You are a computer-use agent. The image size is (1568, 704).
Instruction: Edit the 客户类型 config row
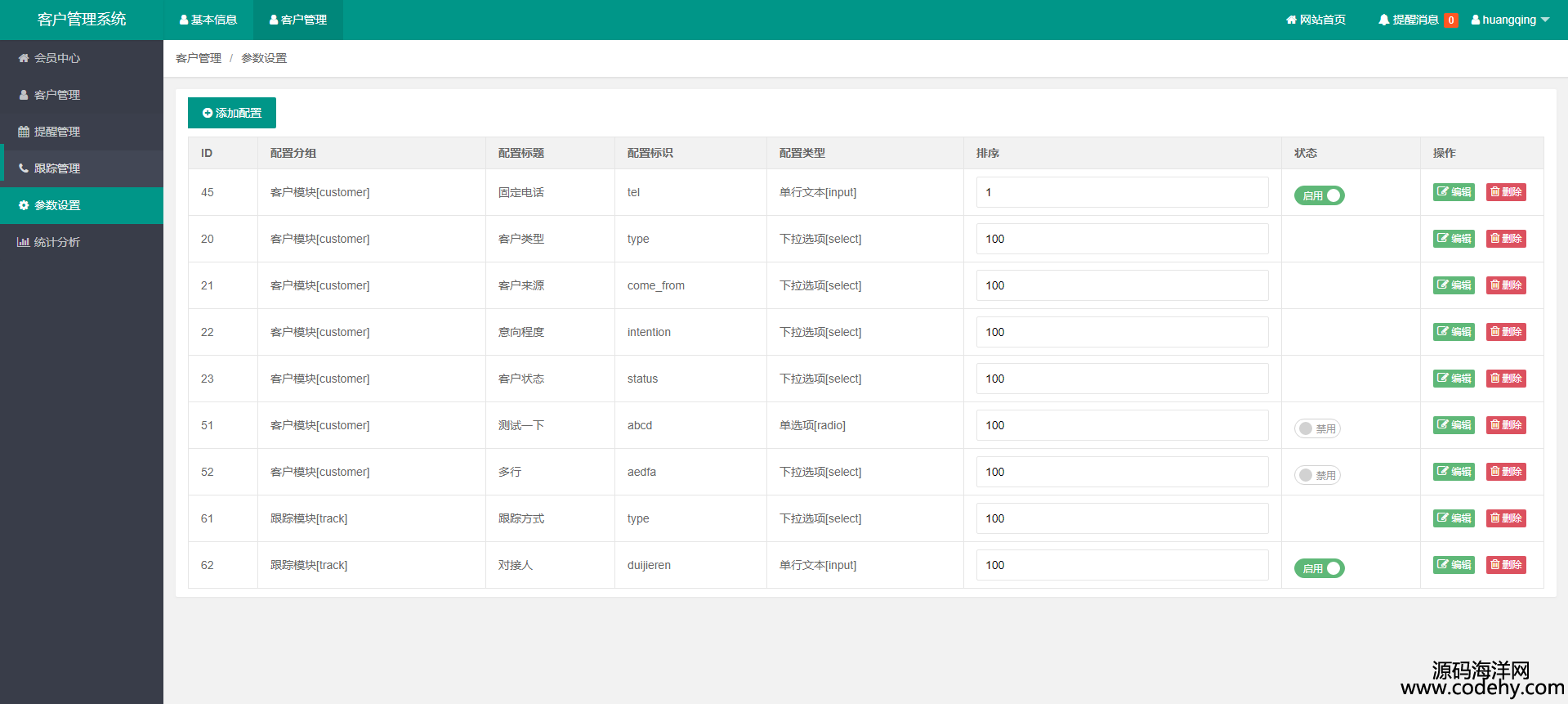1454,239
